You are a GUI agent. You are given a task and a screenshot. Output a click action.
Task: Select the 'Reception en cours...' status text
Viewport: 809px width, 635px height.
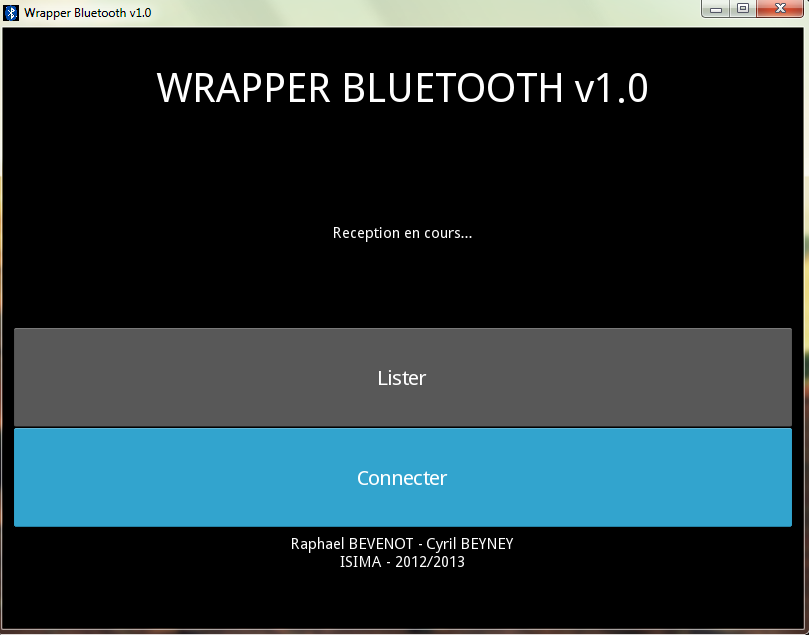click(402, 233)
